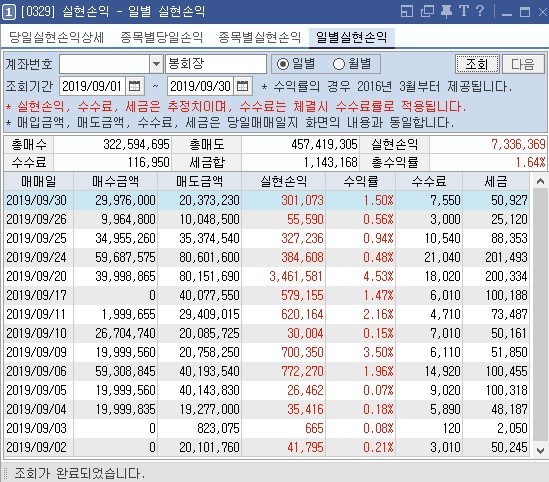Switch to 종목별당일손익 tab
Image resolution: width=549 pixels, height=482 pixels.
pyautogui.click(x=161, y=37)
